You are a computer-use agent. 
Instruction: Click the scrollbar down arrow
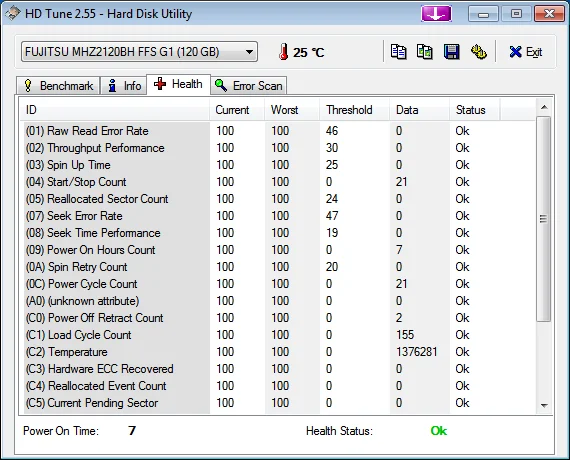pos(544,405)
